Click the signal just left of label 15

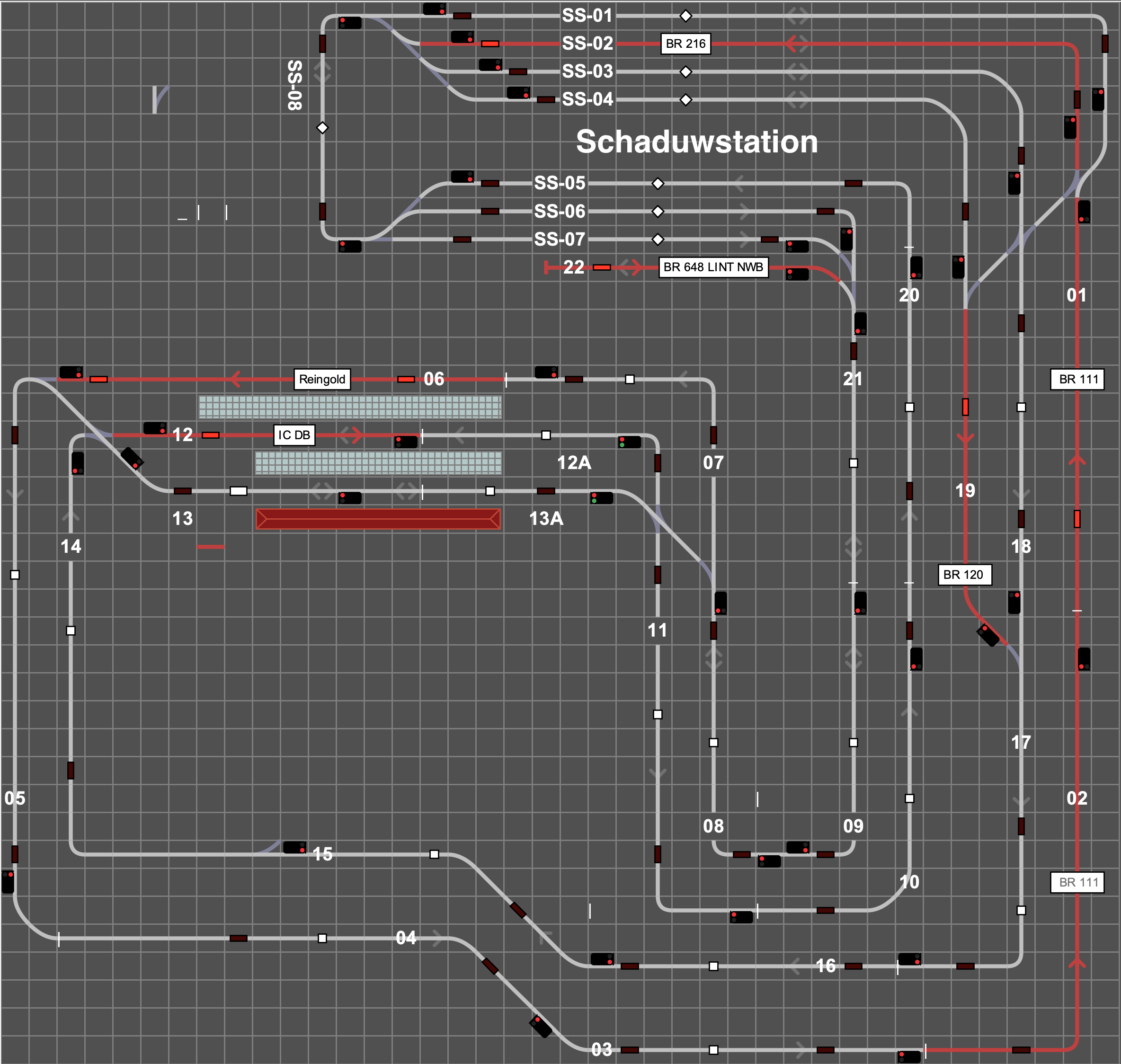[x=294, y=847]
